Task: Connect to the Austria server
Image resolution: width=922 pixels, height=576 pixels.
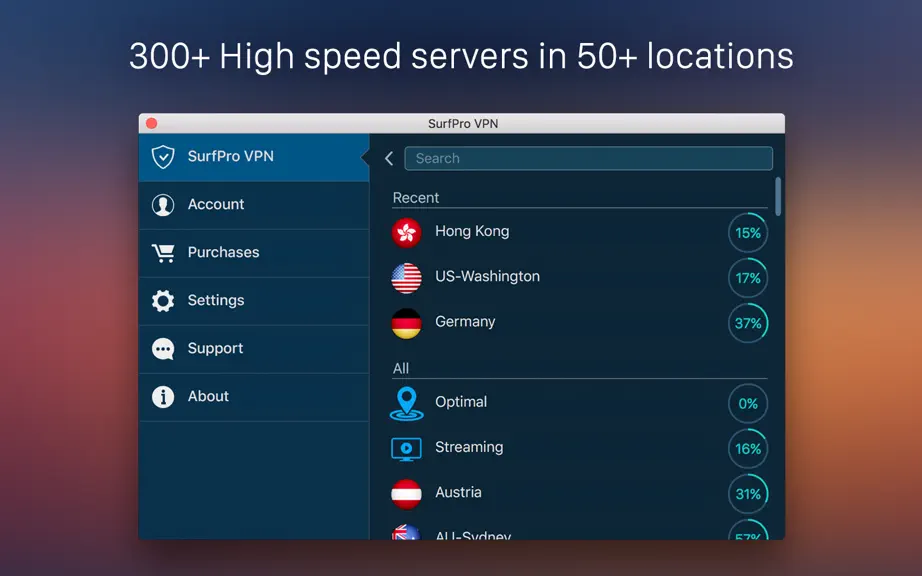Action: 580,493
